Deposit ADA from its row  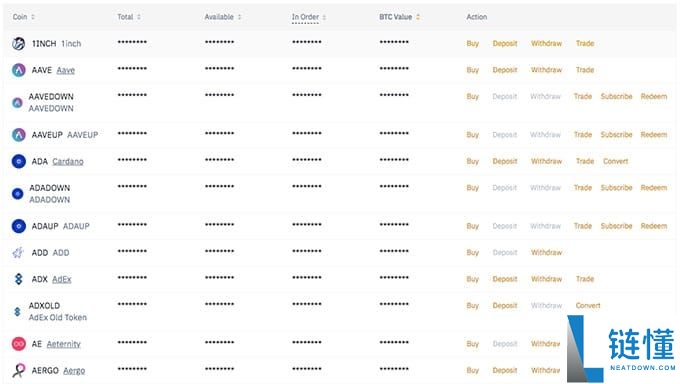coord(505,161)
